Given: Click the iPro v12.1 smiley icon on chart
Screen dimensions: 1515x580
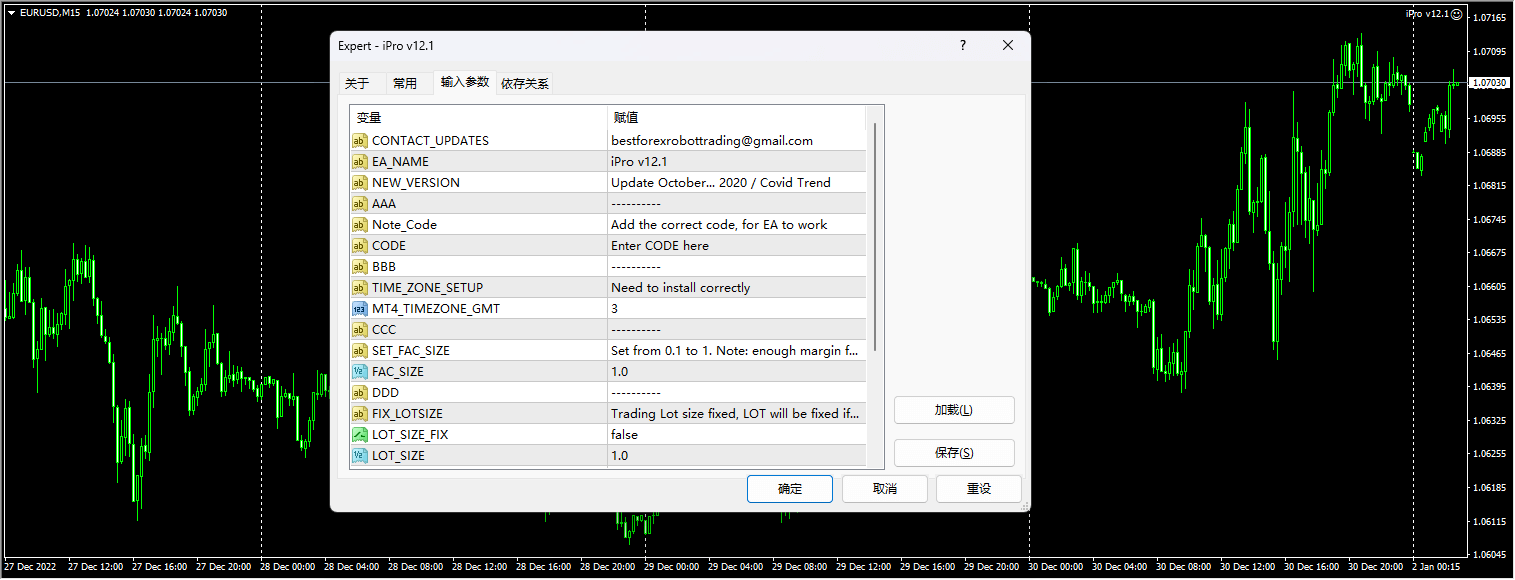Looking at the screenshot, I should pos(1457,14).
